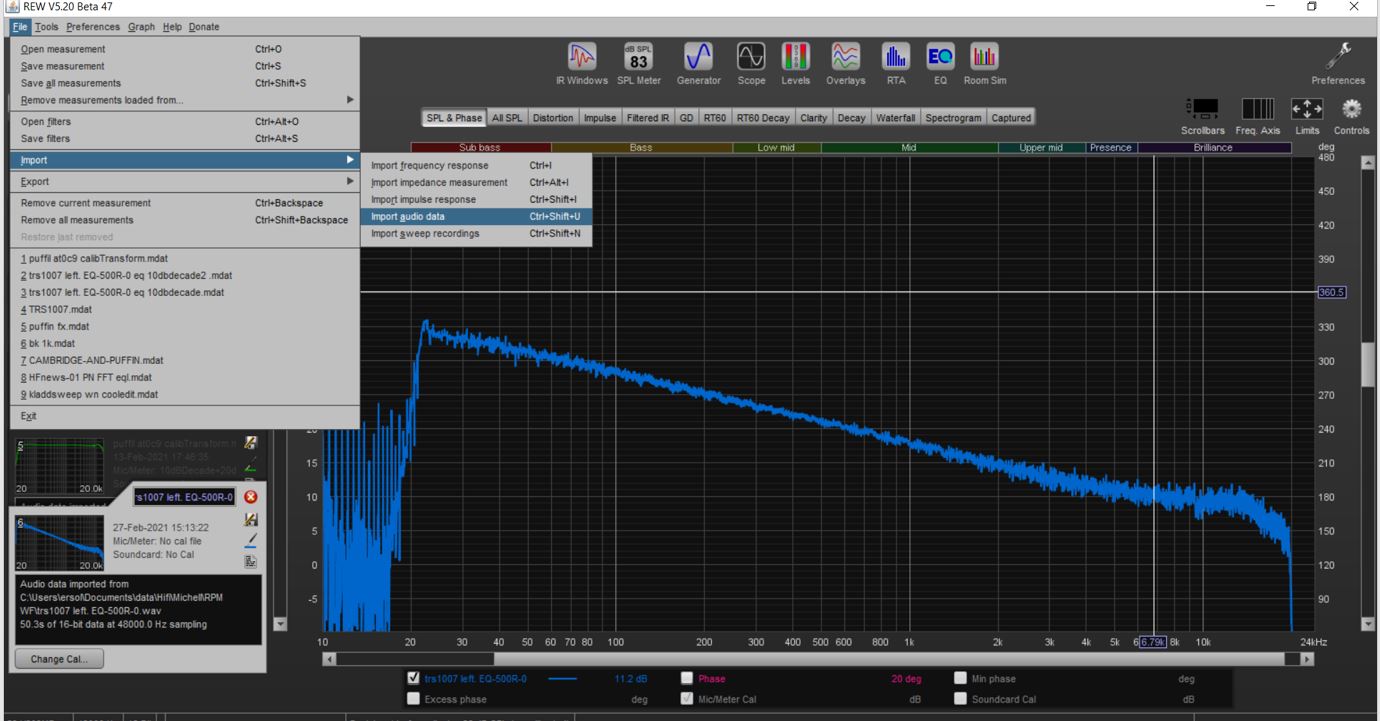Toggle the Soundcard Cal checkbox
The image size is (1380, 721).
[x=961, y=699]
